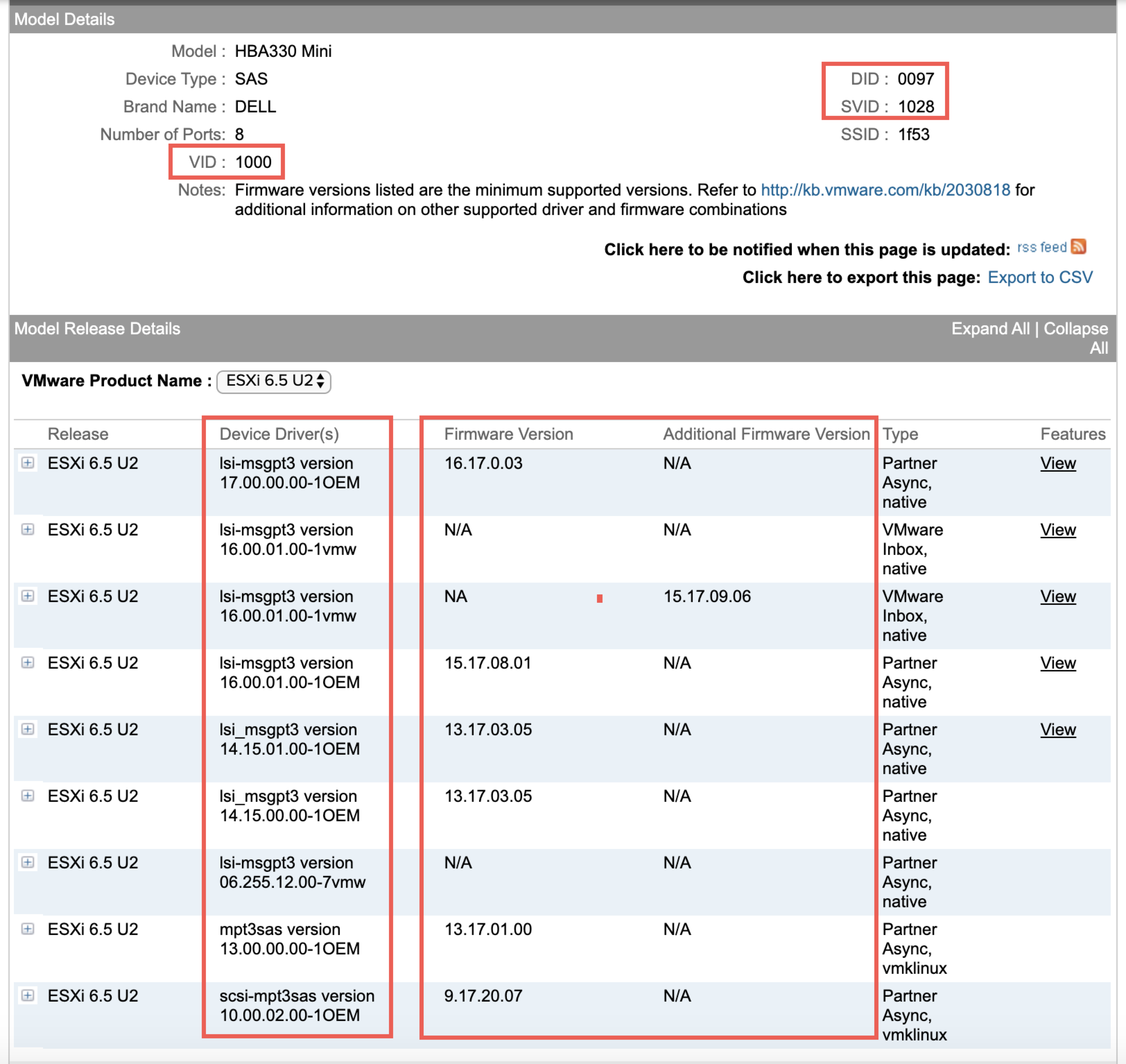Expand the row with driver 14.15.01.00-1OEM
Viewport: 1126px width, 1064px height.
tap(27, 729)
